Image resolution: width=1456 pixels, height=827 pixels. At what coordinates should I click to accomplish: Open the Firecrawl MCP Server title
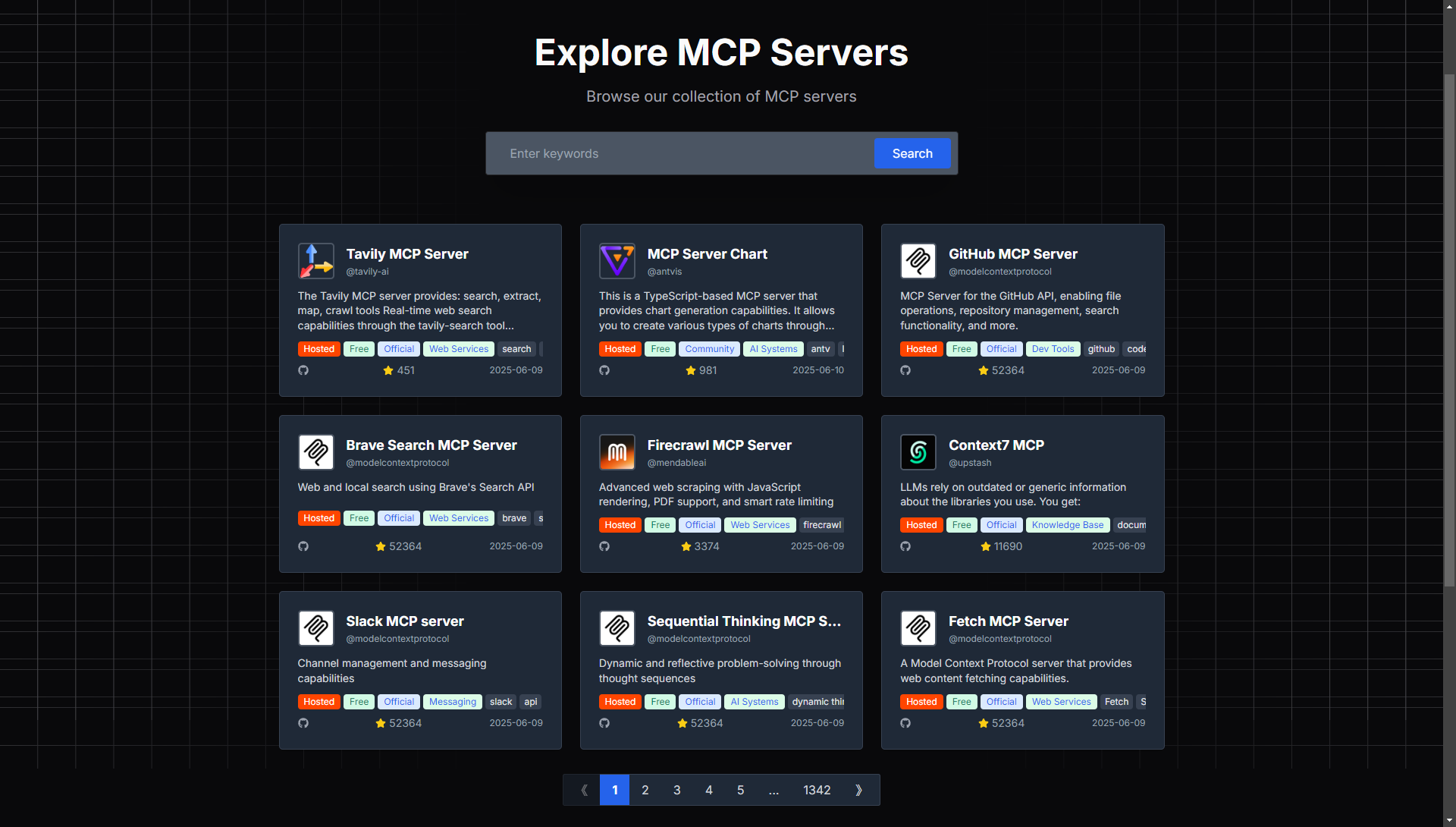coord(720,445)
